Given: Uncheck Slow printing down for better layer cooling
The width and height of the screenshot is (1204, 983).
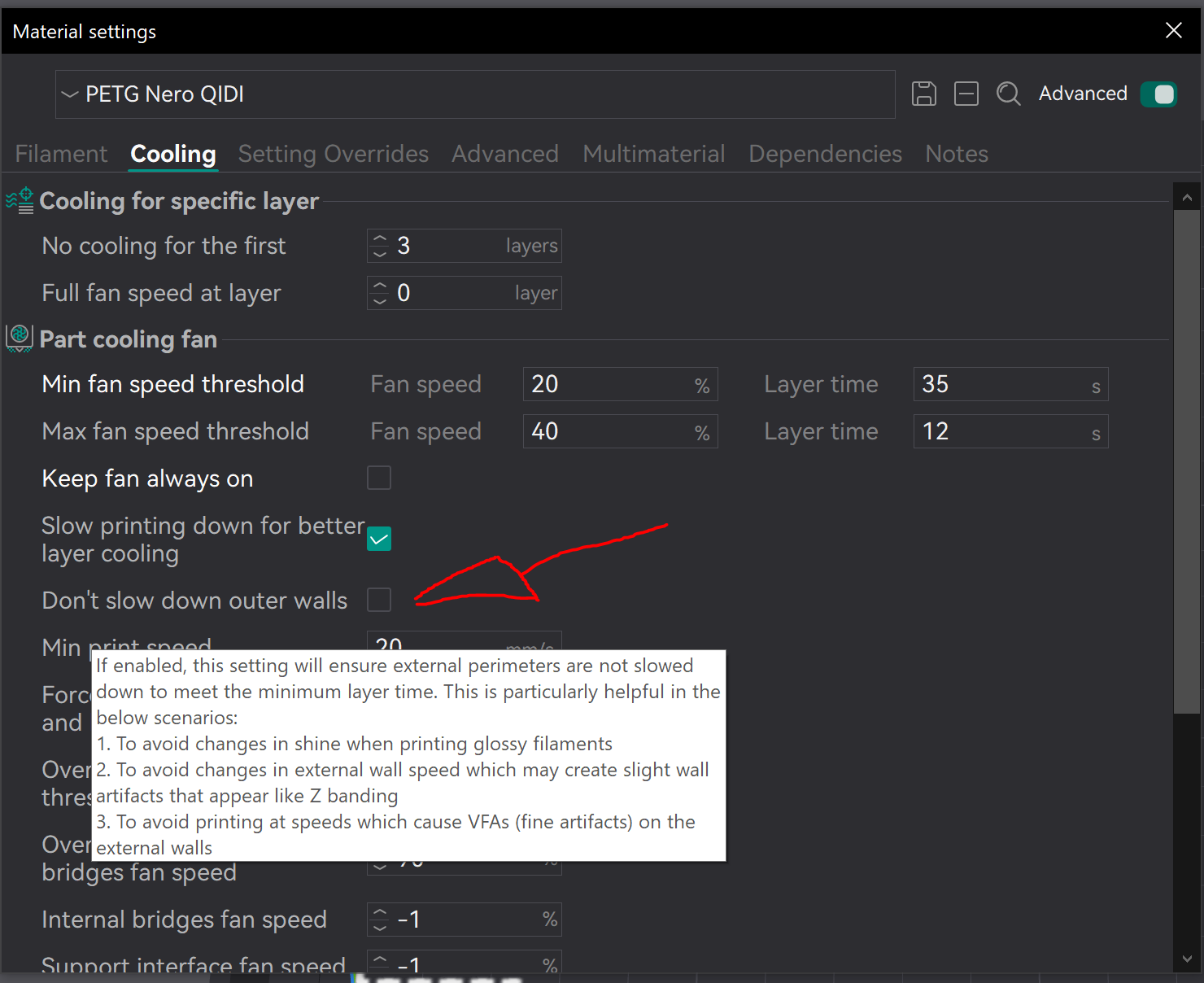Looking at the screenshot, I should click(x=379, y=539).
